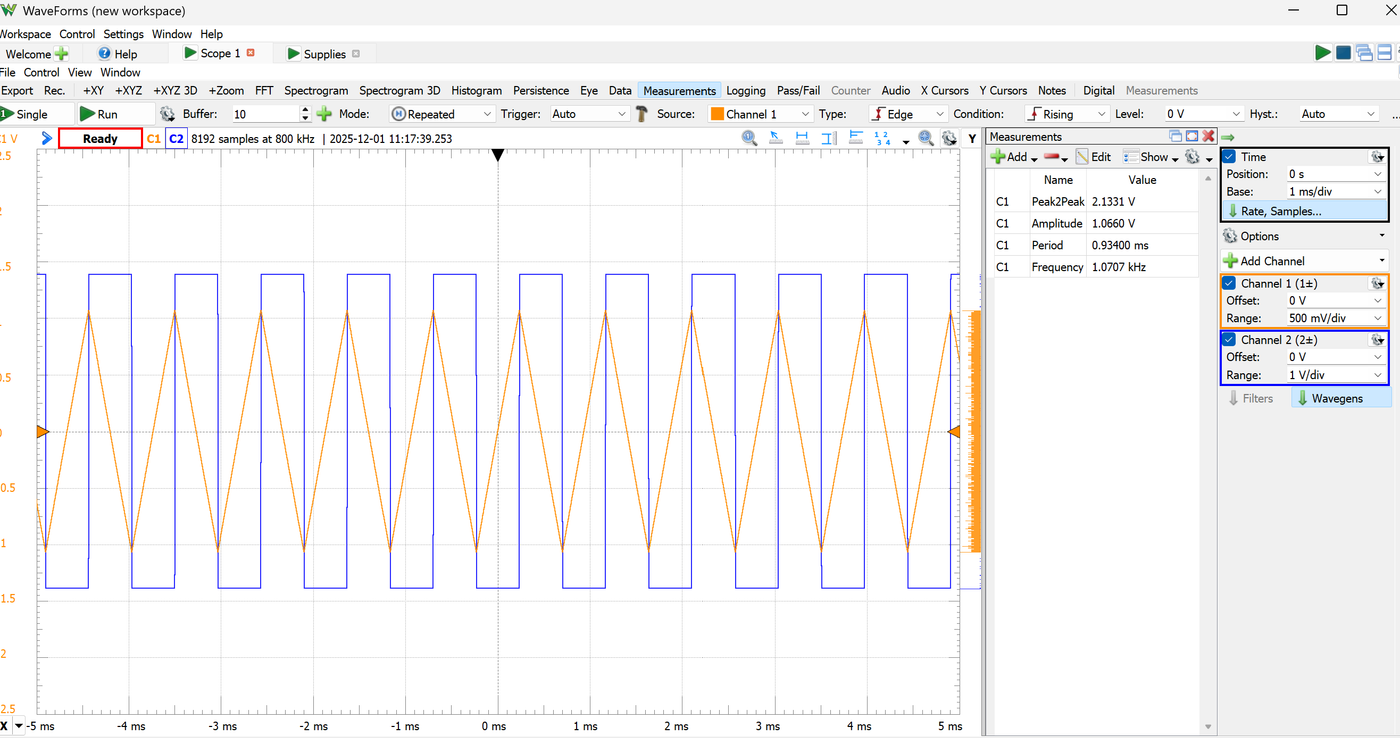
Task: Maximize the Measurements panel
Action: (x=1192, y=136)
